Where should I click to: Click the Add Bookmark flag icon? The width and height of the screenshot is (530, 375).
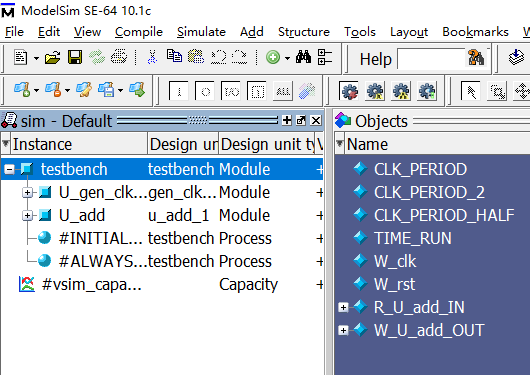click(x=22, y=90)
